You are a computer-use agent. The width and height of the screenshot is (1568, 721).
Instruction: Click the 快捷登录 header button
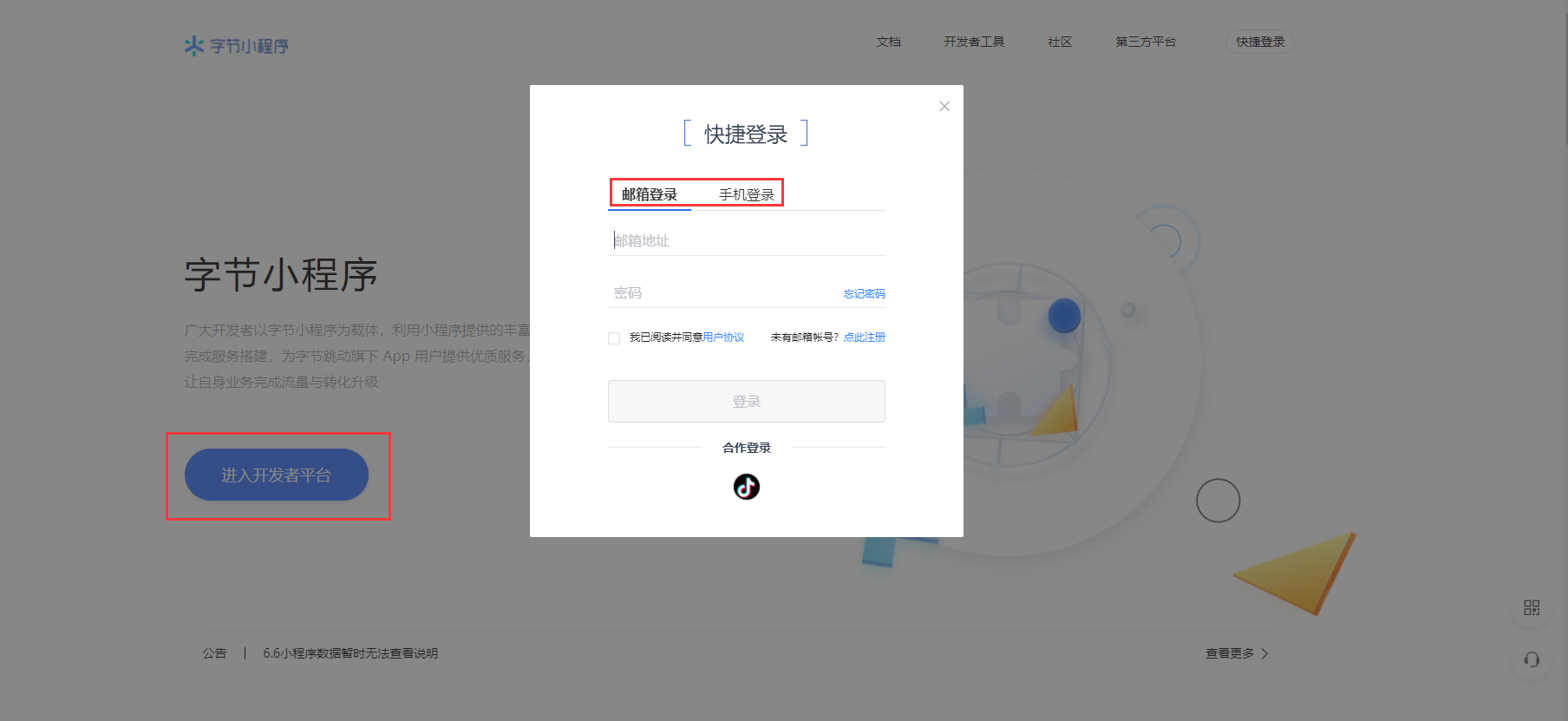(1260, 42)
